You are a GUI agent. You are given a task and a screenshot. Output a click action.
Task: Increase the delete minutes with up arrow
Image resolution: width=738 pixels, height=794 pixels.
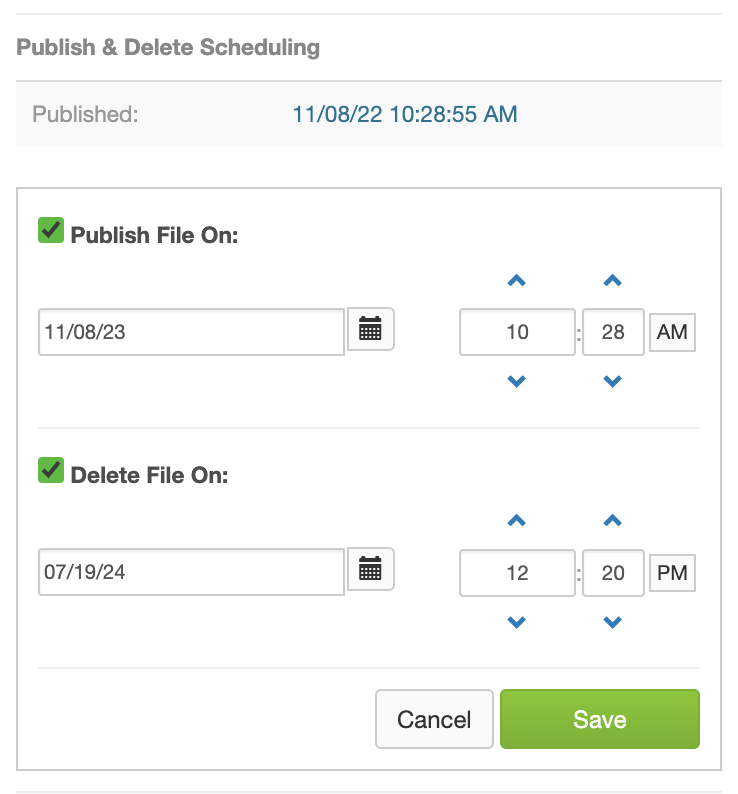pos(612,521)
